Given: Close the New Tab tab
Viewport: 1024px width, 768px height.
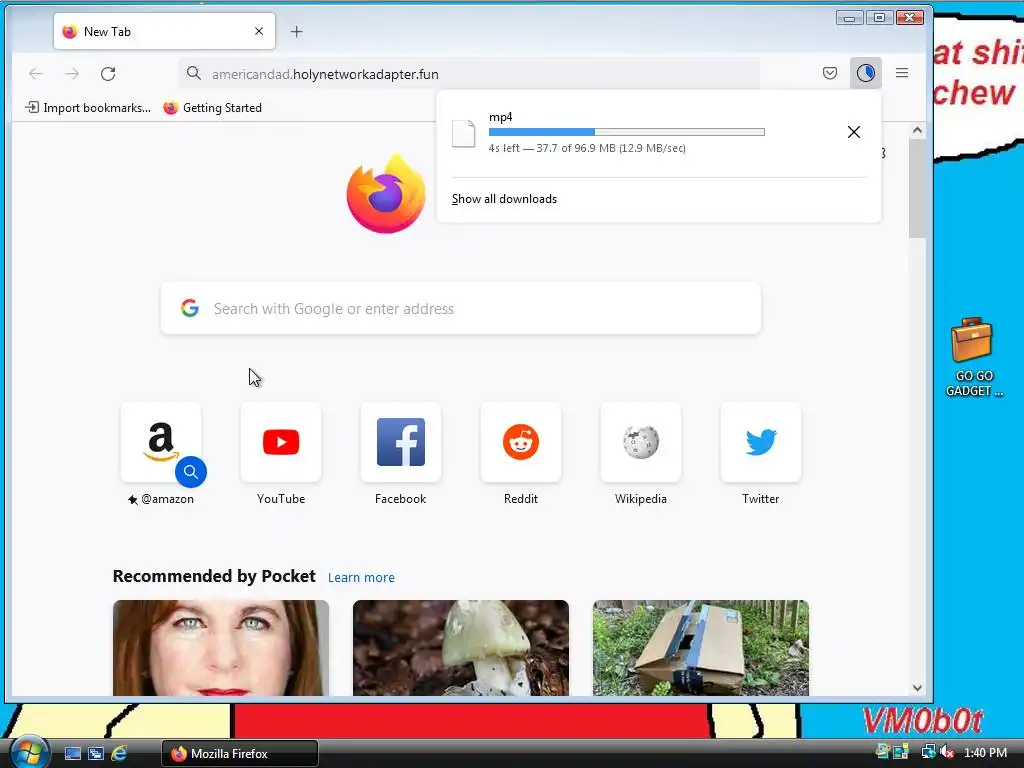Looking at the screenshot, I should click(x=259, y=31).
